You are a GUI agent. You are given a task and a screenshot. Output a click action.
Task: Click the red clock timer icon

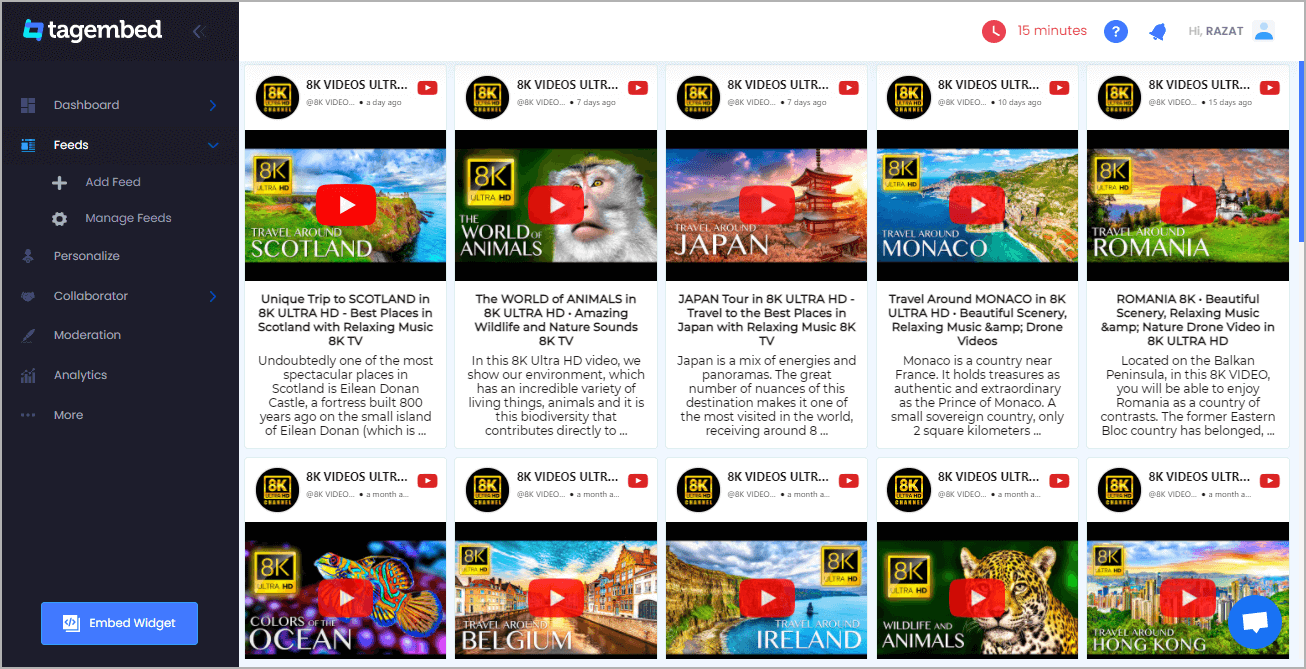coord(993,31)
